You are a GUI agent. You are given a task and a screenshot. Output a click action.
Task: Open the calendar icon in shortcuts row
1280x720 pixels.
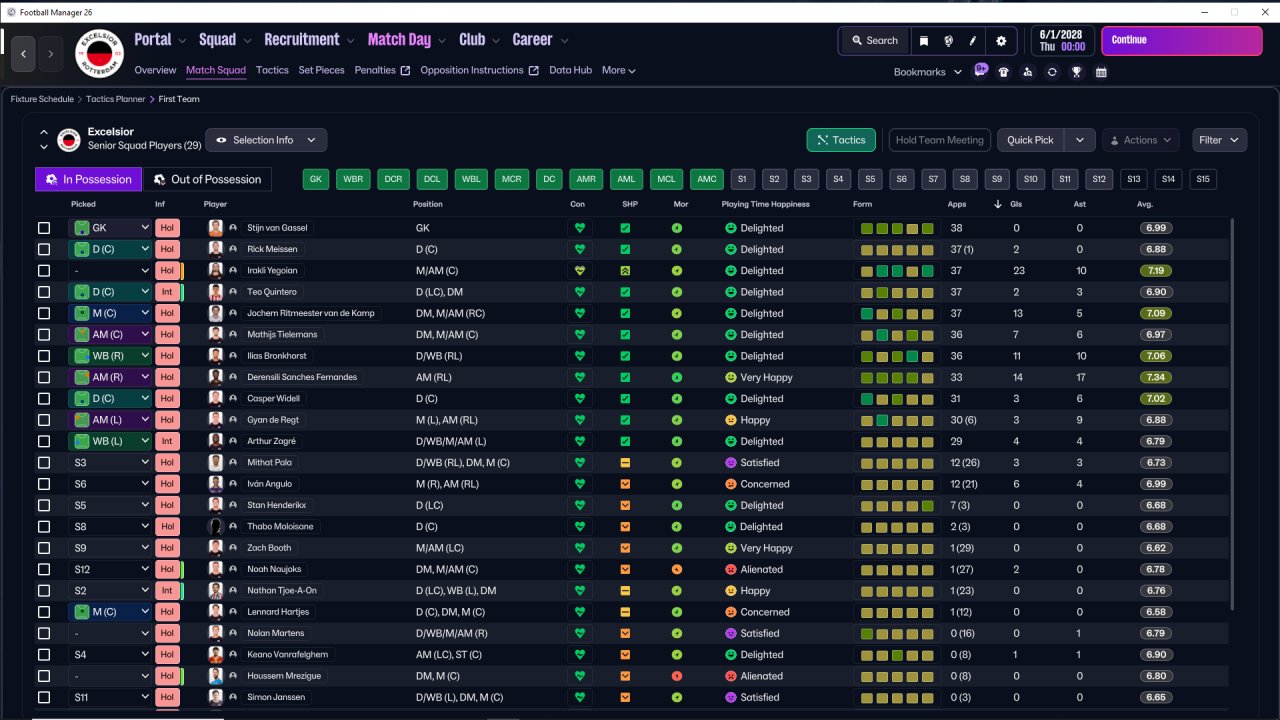click(1101, 72)
